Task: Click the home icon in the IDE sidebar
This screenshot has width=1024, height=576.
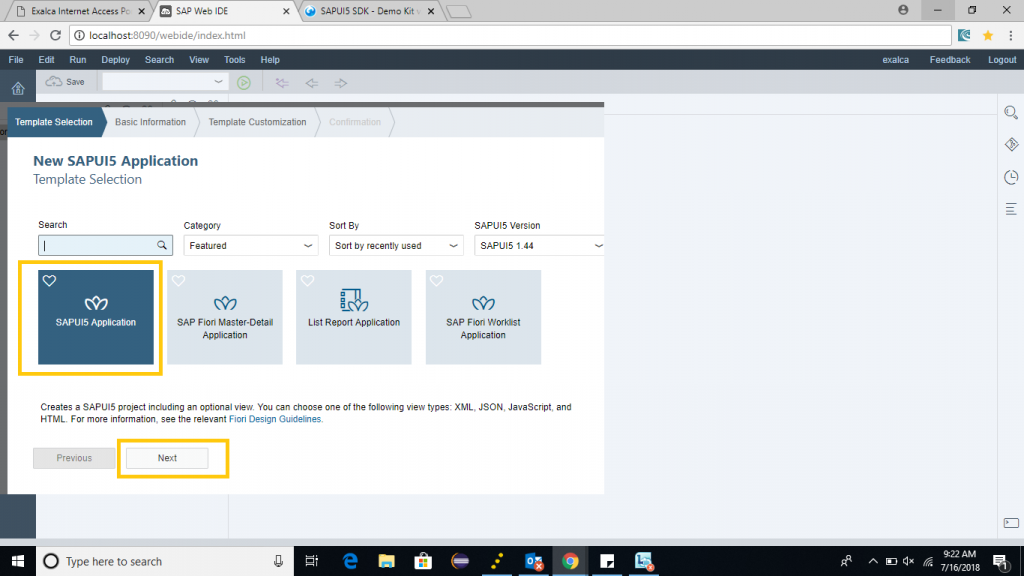Action: click(x=18, y=88)
